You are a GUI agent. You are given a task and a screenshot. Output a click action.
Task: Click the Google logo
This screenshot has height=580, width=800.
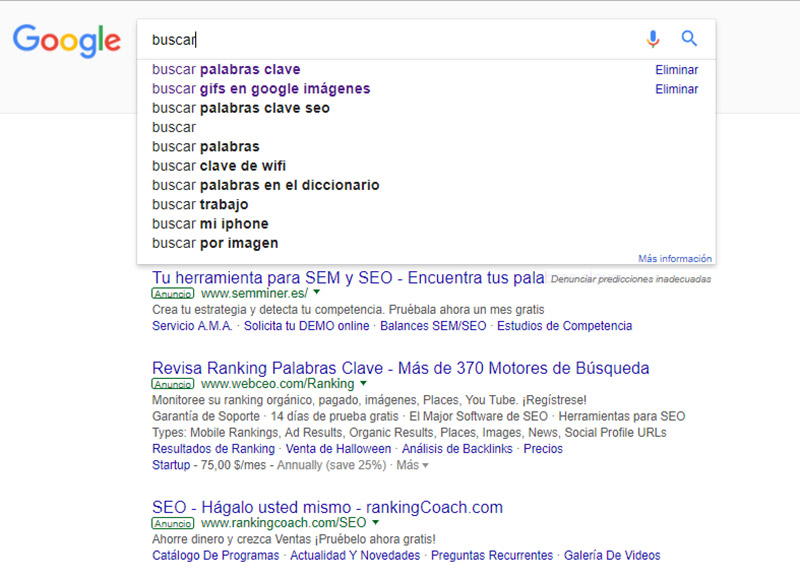click(67, 40)
